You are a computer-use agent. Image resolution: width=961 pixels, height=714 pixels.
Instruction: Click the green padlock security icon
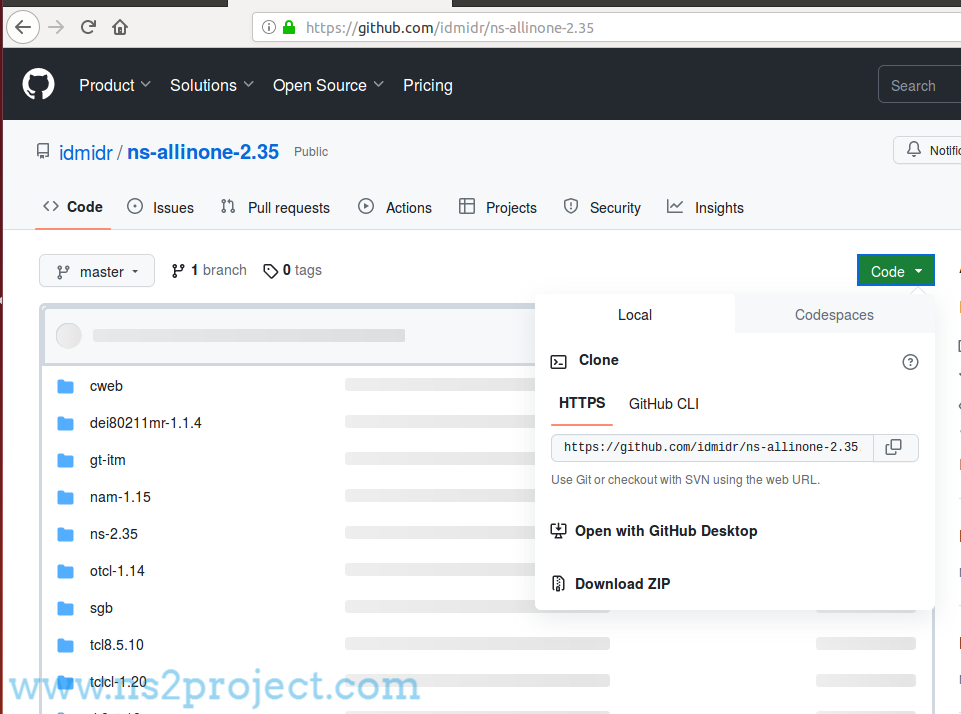289,28
